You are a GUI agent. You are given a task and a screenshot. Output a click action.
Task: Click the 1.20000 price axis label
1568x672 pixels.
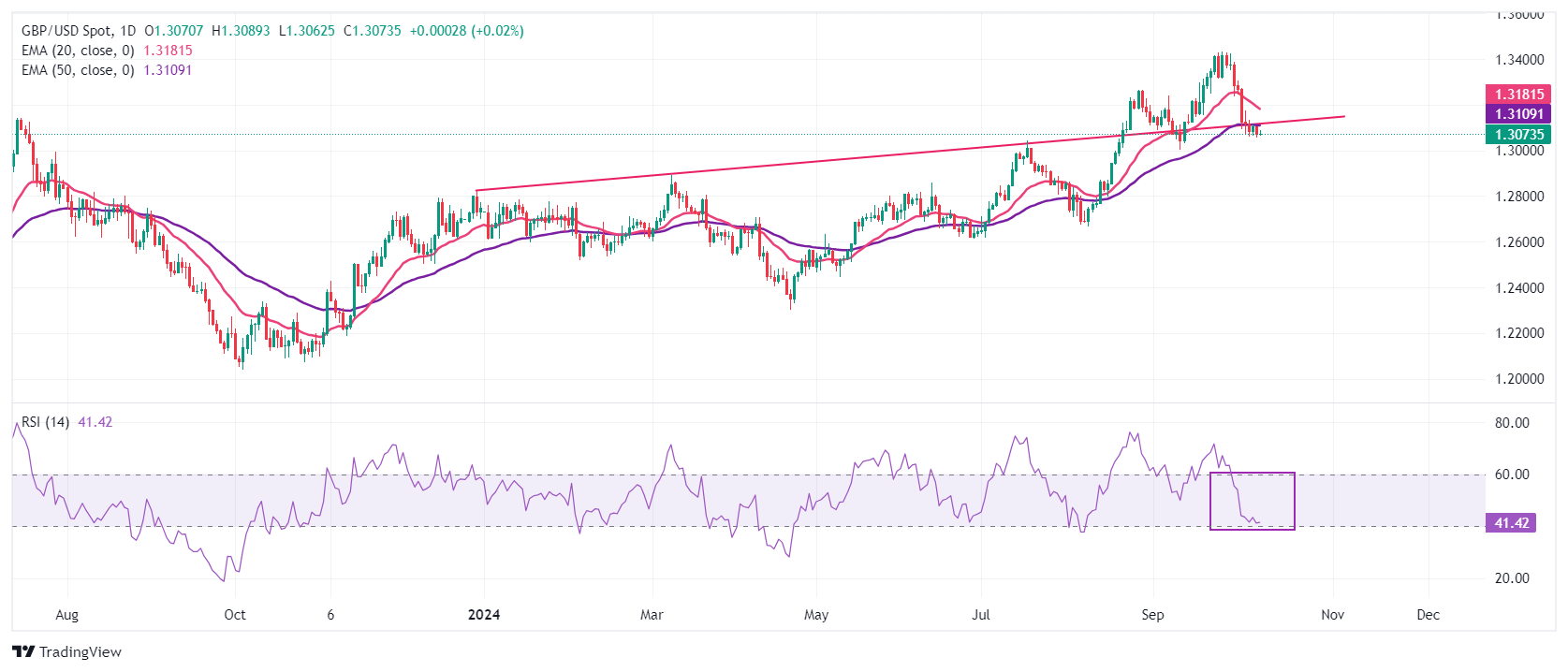(x=1518, y=379)
